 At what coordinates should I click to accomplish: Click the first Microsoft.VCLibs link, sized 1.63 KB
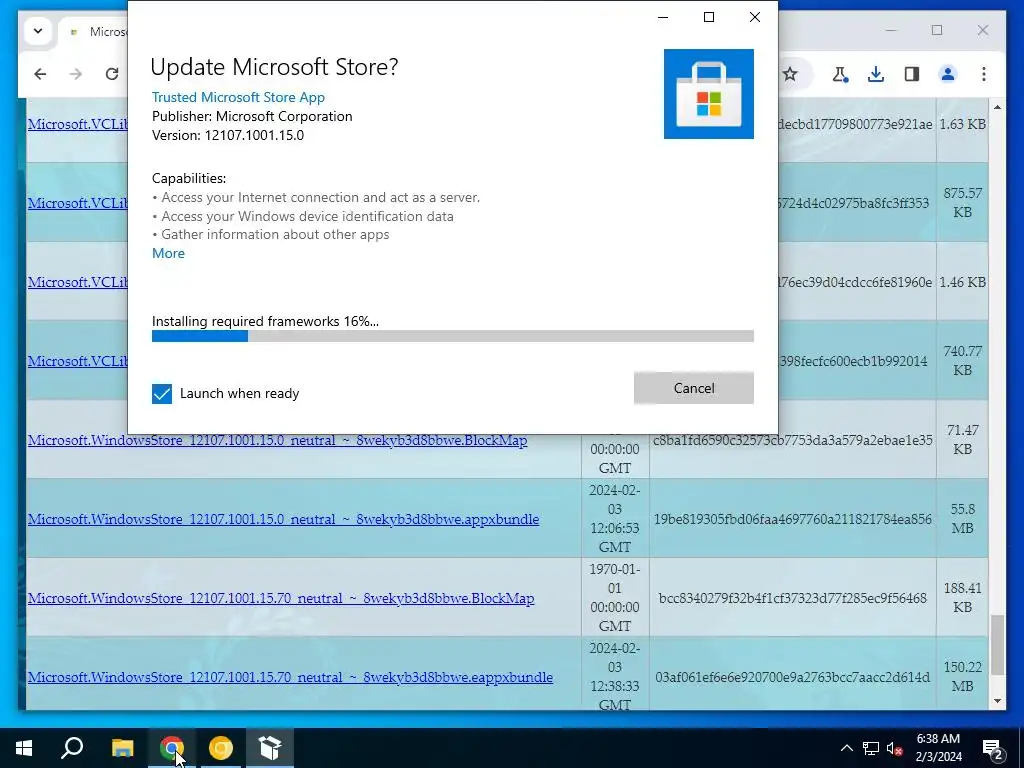pos(78,124)
